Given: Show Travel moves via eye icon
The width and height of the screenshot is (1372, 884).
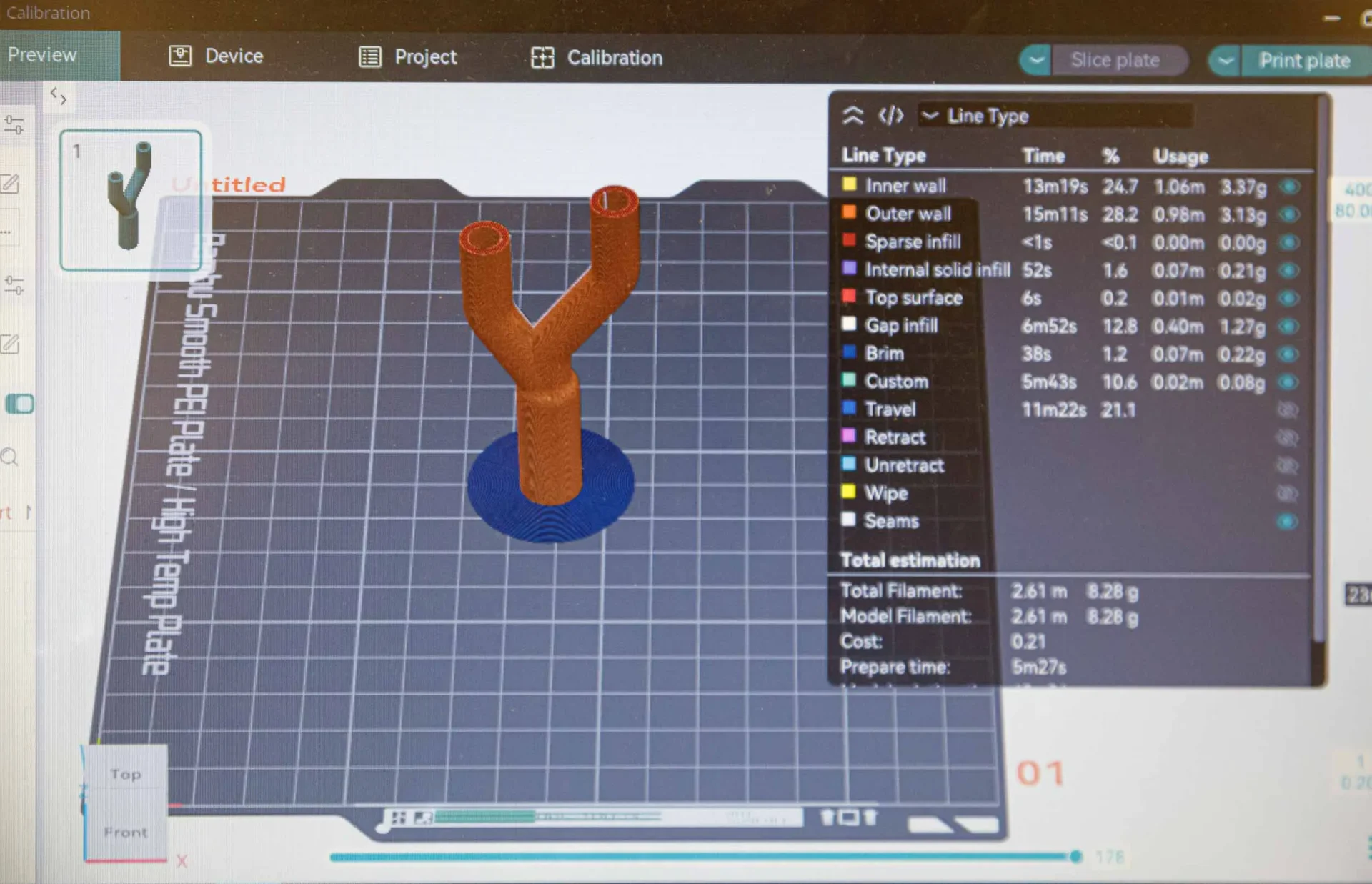Looking at the screenshot, I should (x=1287, y=410).
